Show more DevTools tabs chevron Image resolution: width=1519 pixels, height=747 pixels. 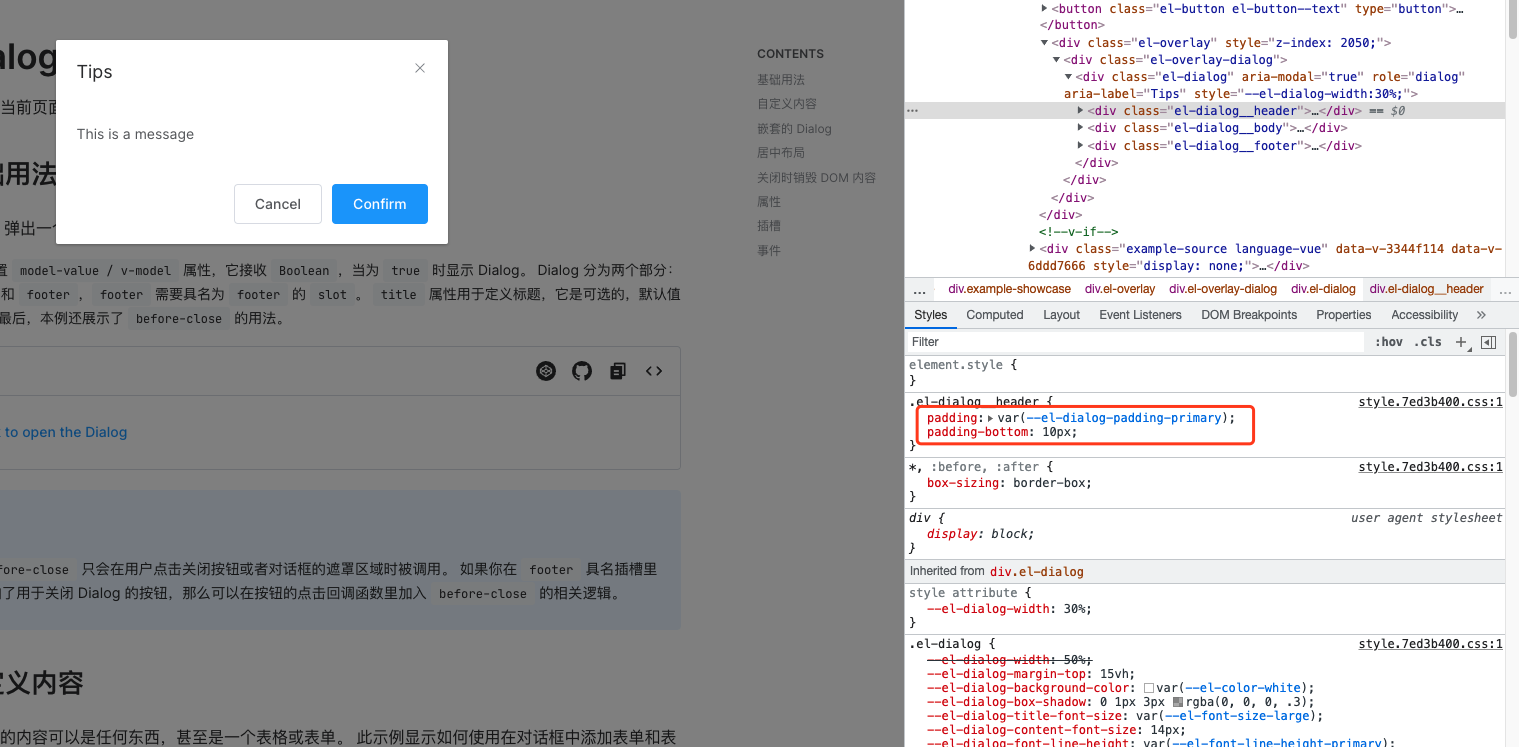1481,315
